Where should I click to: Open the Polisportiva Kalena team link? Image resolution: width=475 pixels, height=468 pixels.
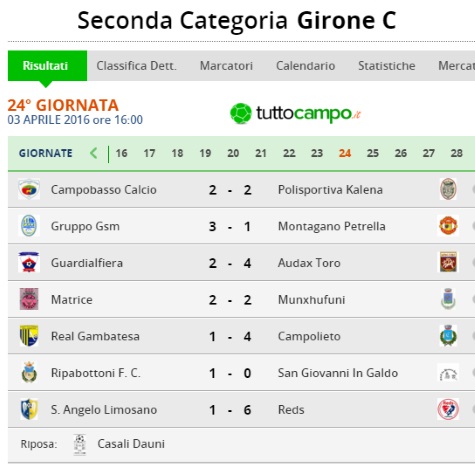pyautogui.click(x=330, y=190)
